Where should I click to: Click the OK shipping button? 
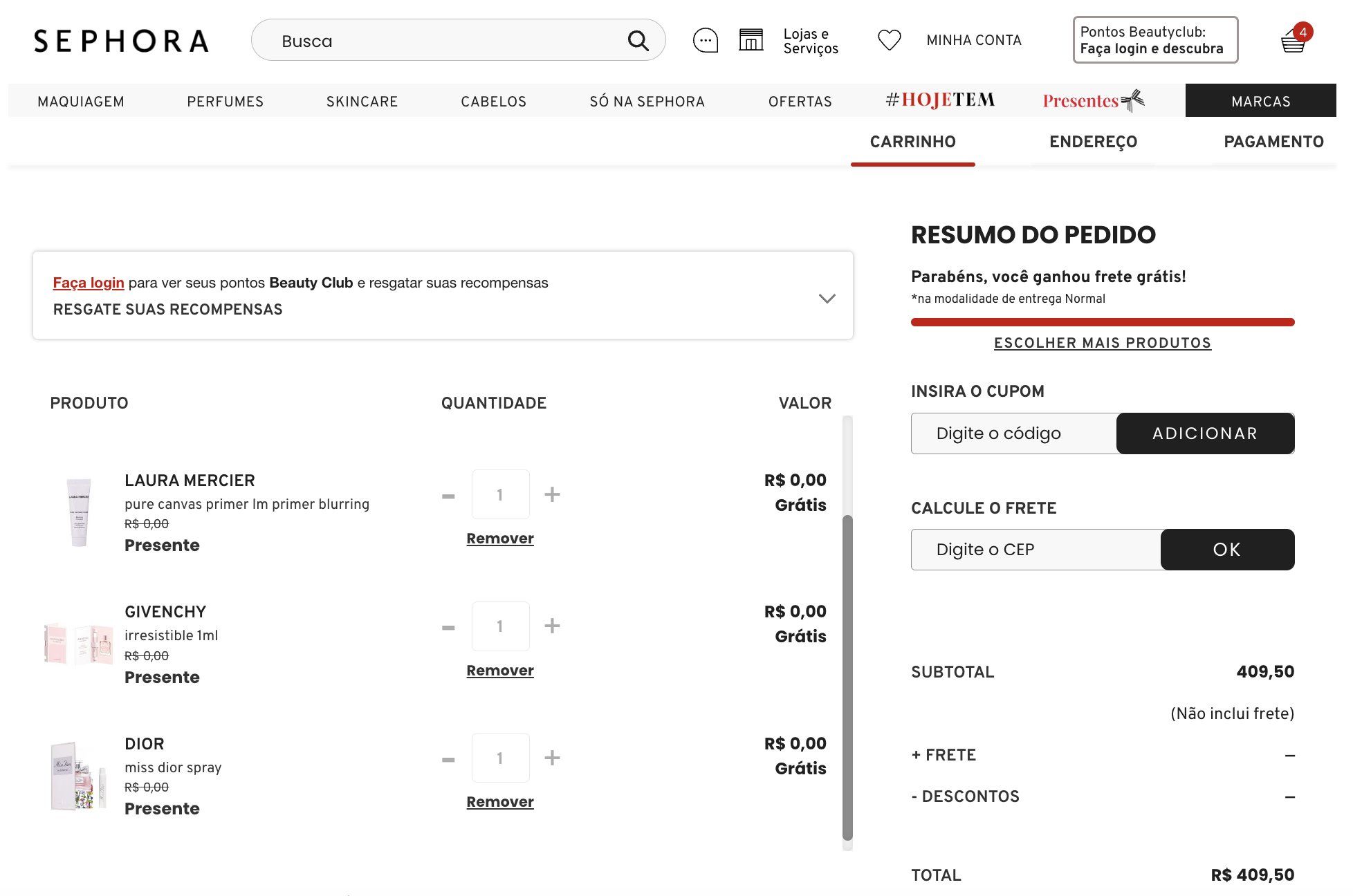(1227, 550)
